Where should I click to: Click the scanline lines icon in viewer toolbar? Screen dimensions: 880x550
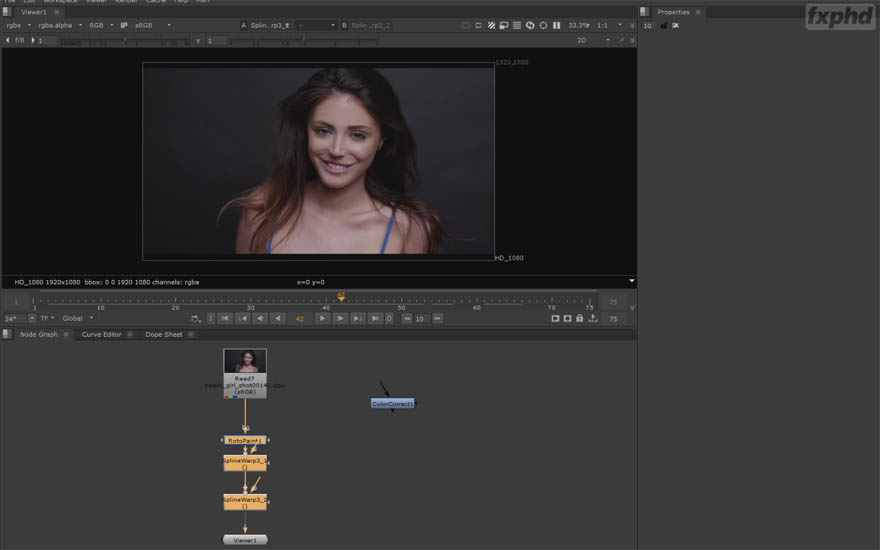point(517,25)
